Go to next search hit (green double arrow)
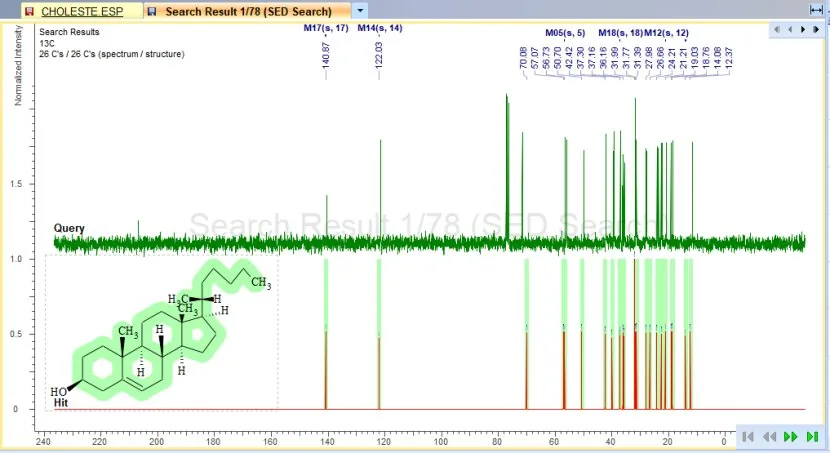The width and height of the screenshot is (830, 453). click(x=791, y=437)
